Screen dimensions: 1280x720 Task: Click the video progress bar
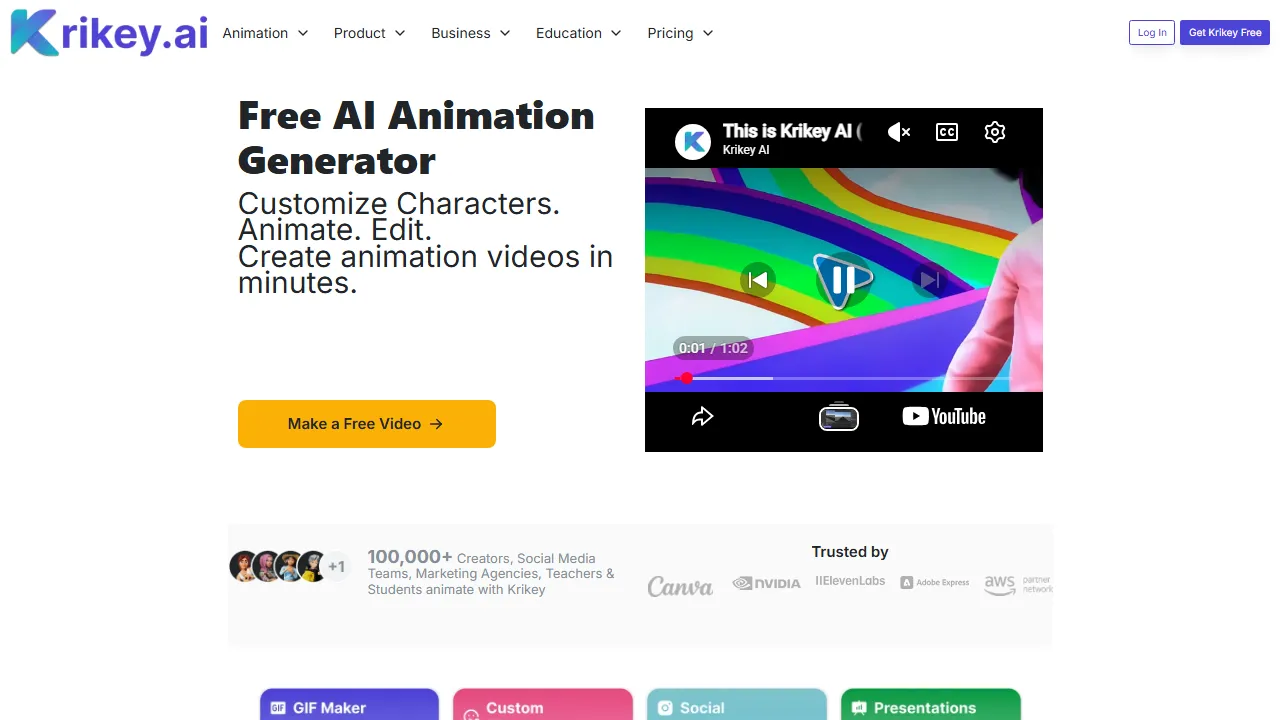pyautogui.click(x=844, y=378)
